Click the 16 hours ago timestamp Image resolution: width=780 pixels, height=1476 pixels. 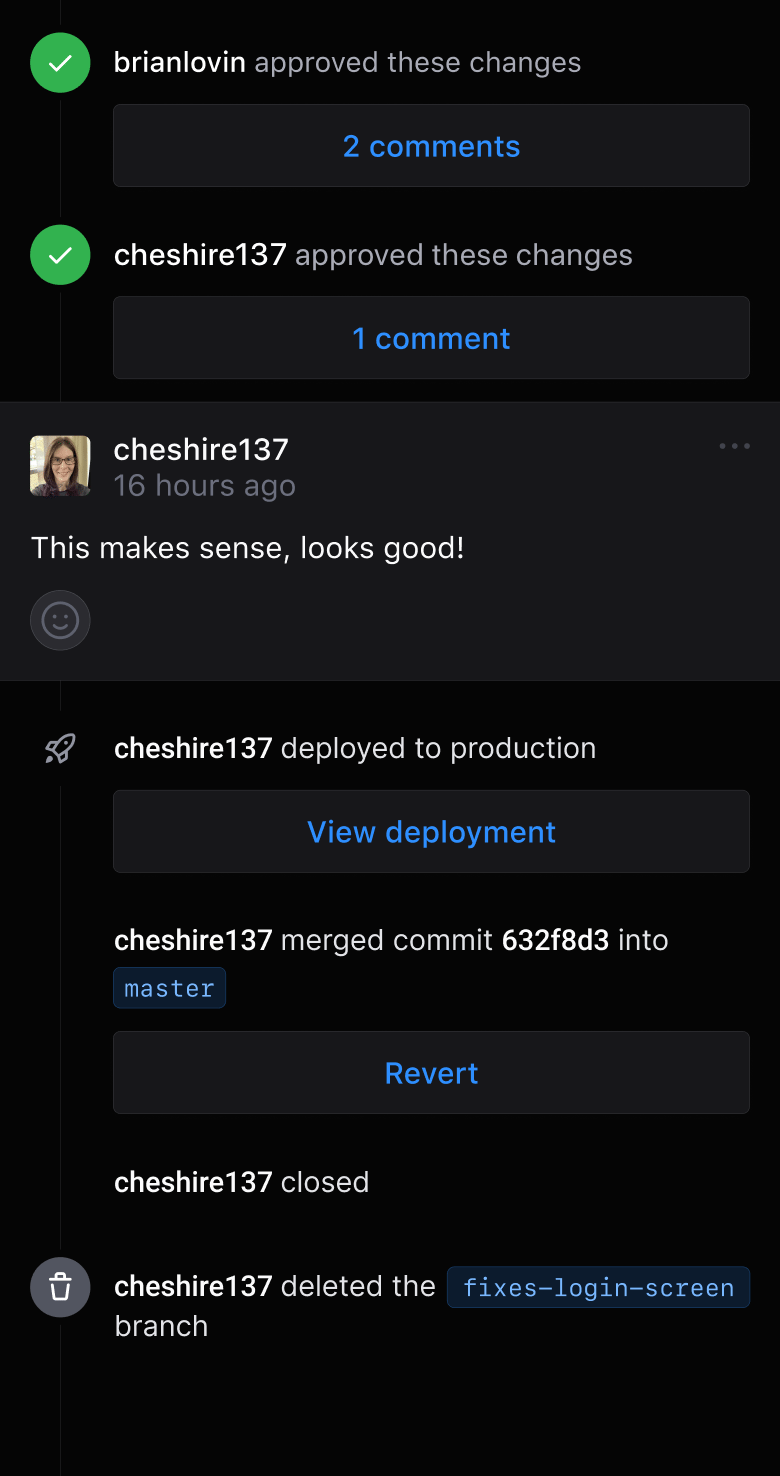click(x=204, y=486)
